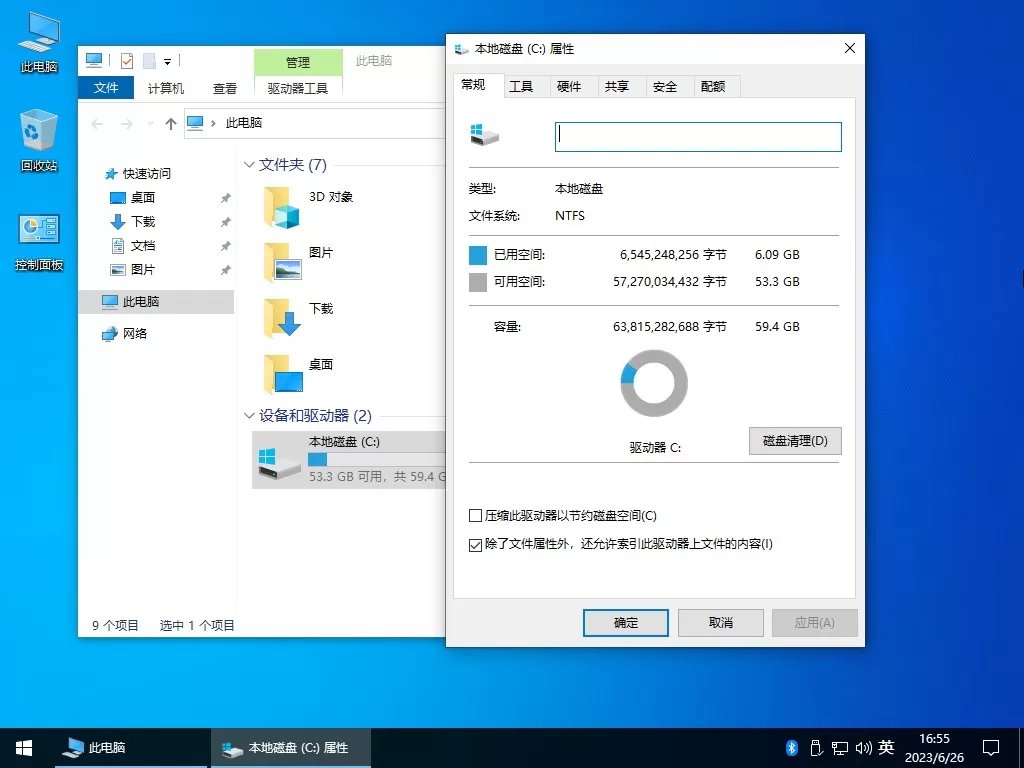Collapse the 设备和驱动器 (2) section
1024x768 pixels.
pyautogui.click(x=248, y=416)
